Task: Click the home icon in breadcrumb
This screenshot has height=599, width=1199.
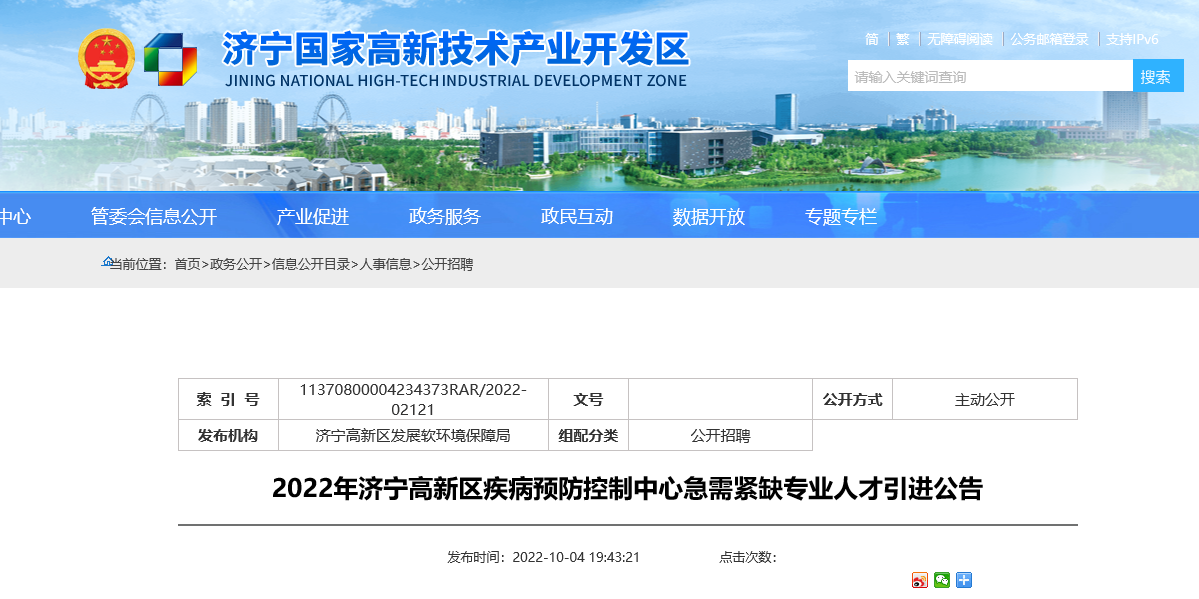Action: pyautogui.click(x=108, y=263)
